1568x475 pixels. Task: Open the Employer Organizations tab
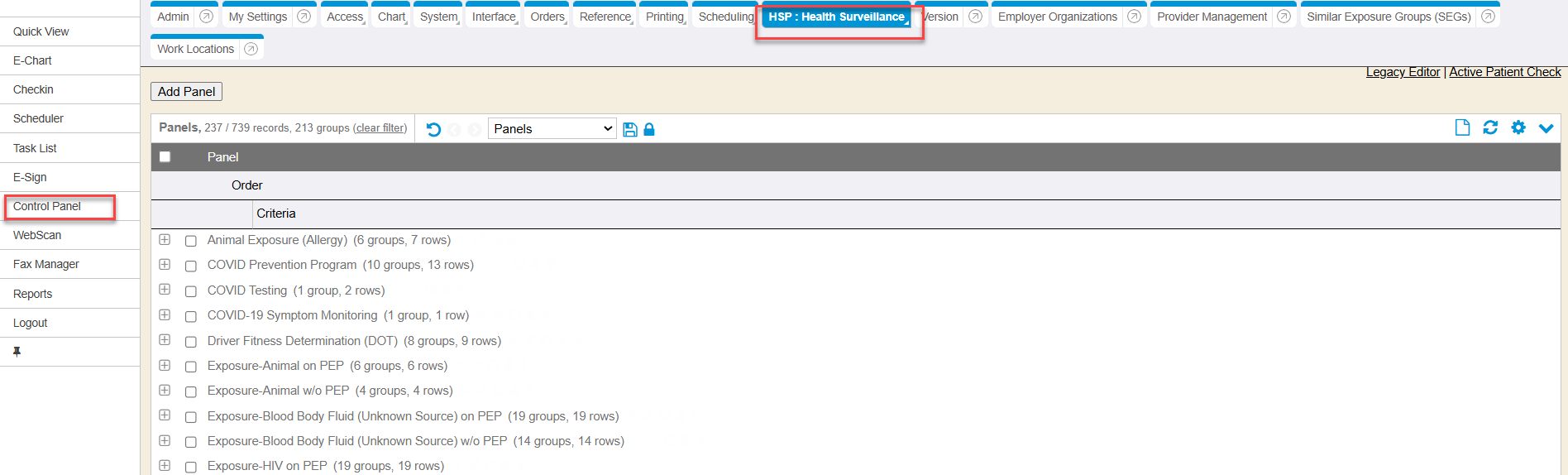click(1057, 17)
